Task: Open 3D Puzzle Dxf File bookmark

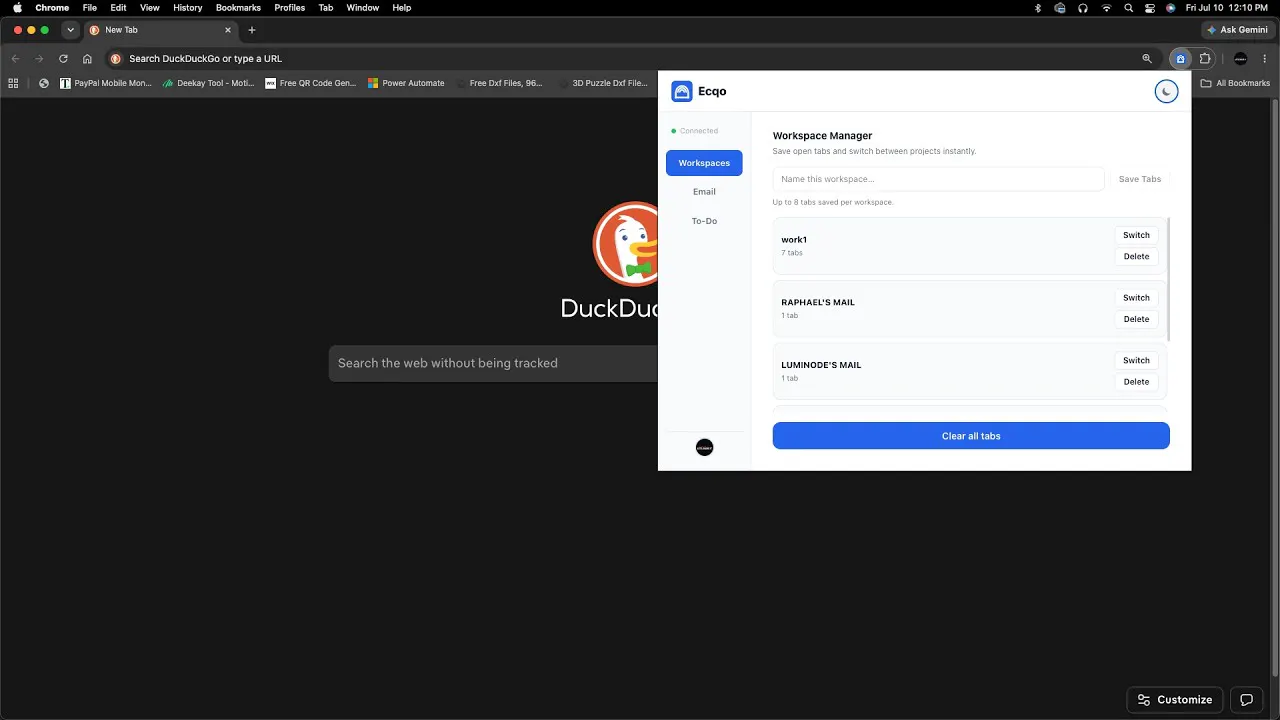Action: (603, 83)
